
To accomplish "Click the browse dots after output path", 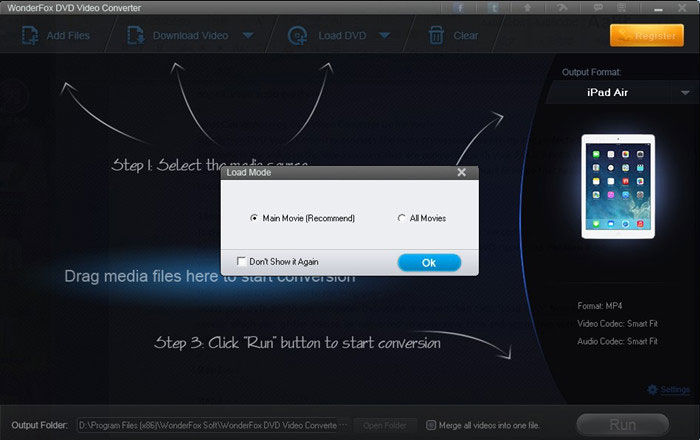I will coord(343,425).
